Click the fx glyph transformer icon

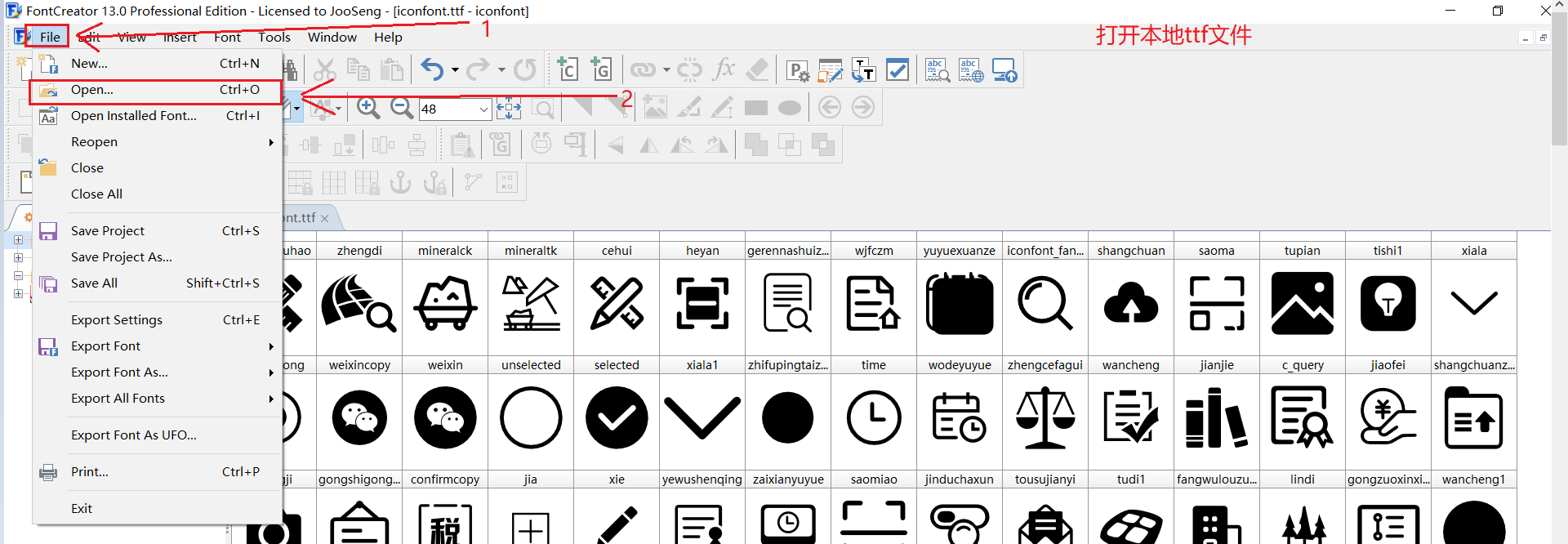tap(724, 69)
